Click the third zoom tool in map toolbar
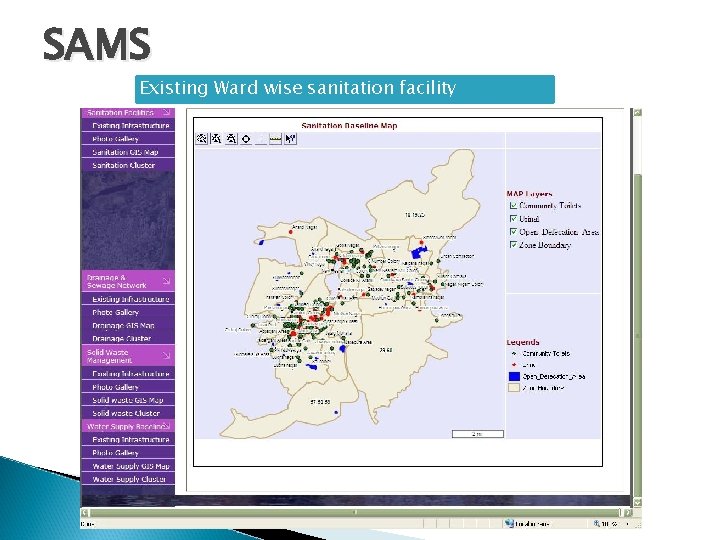720x540 pixels. click(231, 139)
